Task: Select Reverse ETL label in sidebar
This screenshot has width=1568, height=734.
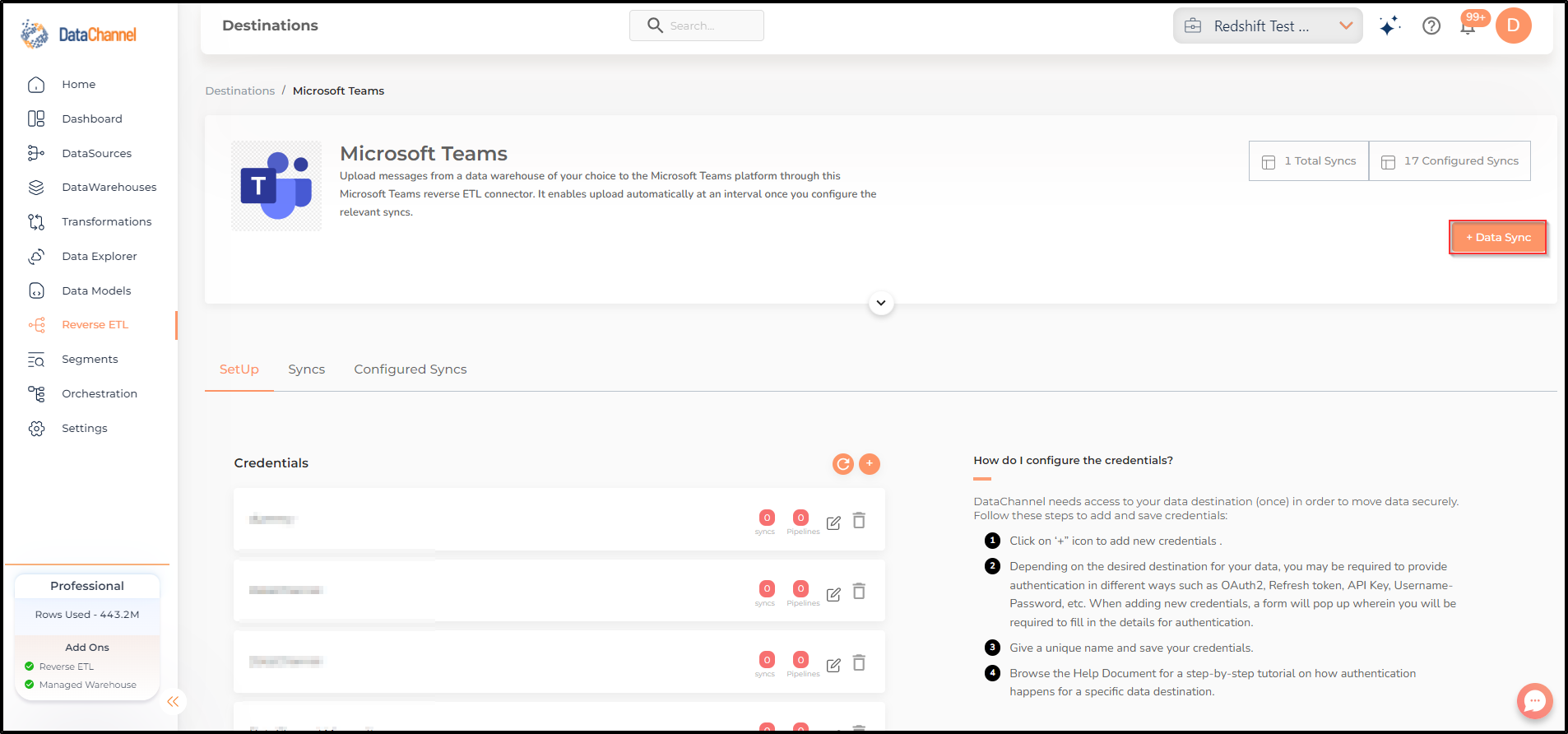Action: pyautogui.click(x=95, y=324)
